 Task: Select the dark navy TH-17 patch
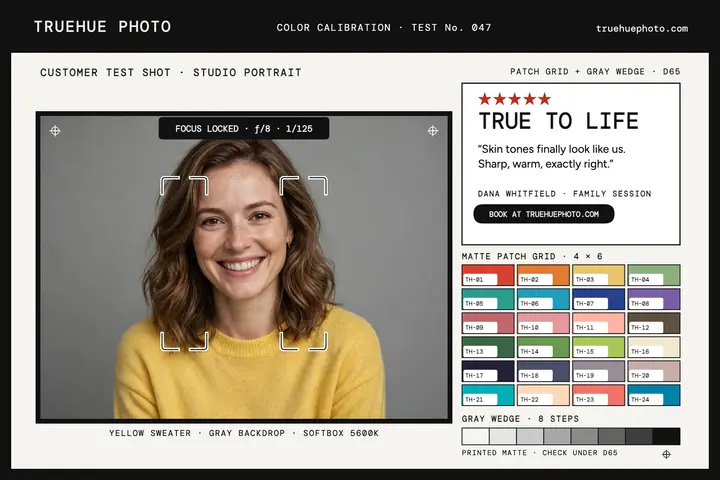tap(488, 371)
